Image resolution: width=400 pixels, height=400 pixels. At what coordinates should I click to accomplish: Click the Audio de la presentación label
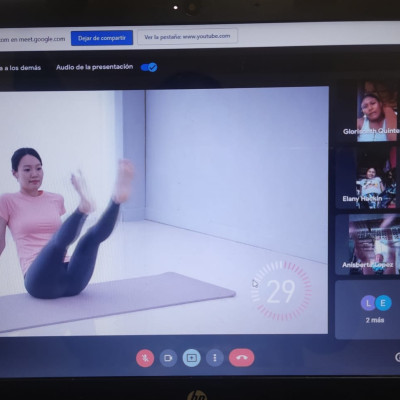[x=94, y=67]
